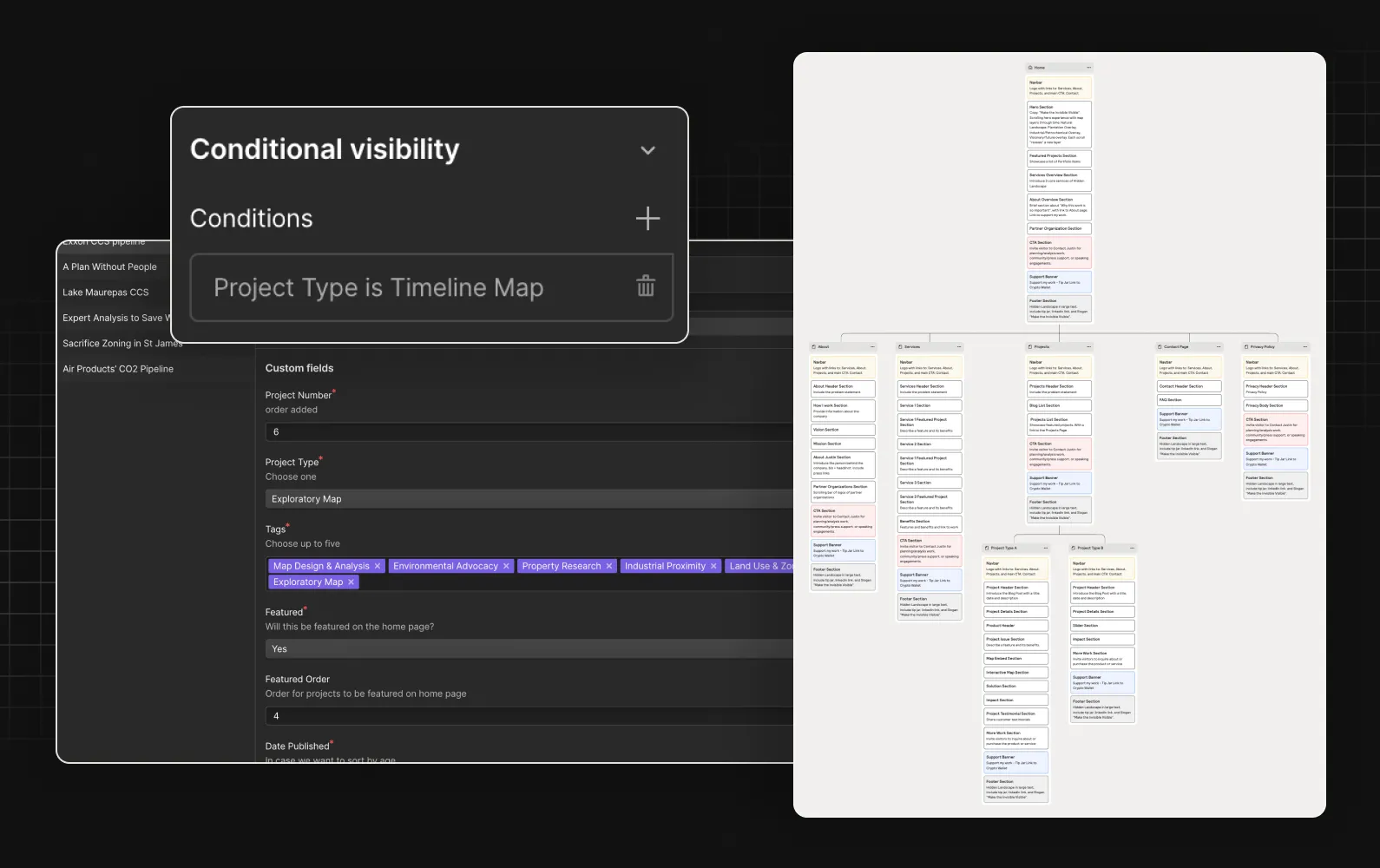Select the Blog List Section card
The image size is (1380, 868).
coord(1059,405)
